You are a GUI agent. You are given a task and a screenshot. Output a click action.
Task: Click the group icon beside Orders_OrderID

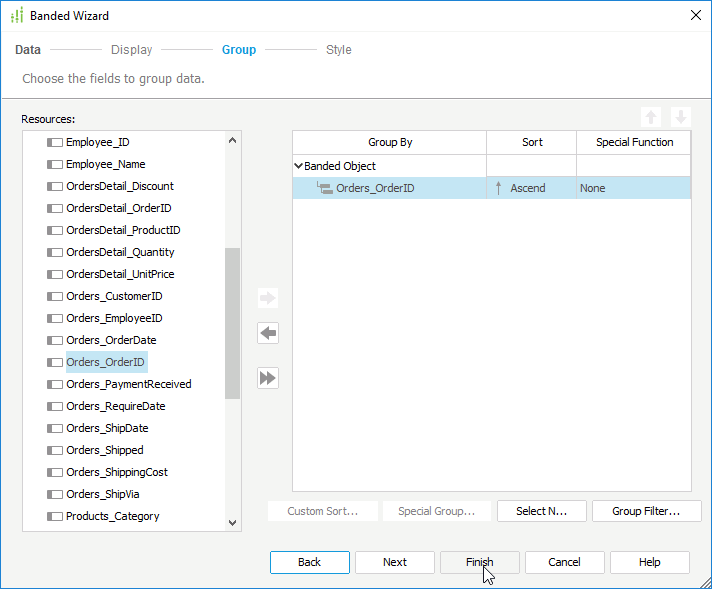324,188
